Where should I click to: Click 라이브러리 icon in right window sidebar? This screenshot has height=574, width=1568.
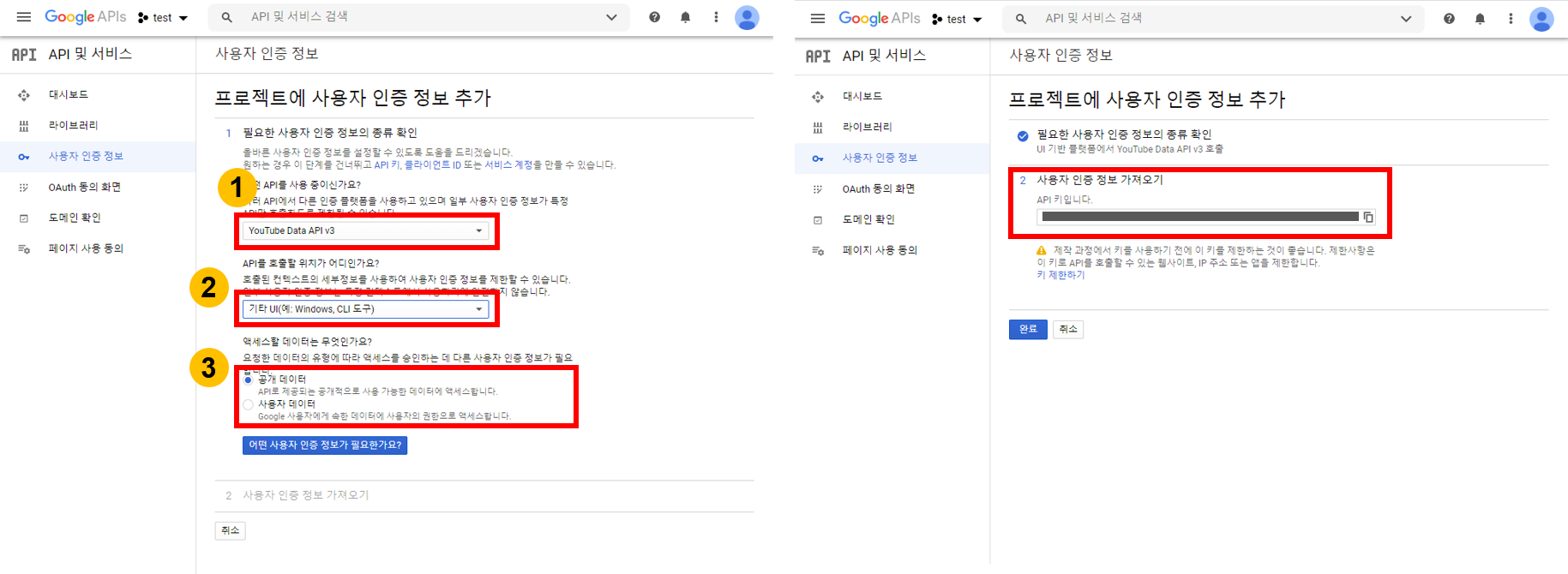[x=818, y=128]
